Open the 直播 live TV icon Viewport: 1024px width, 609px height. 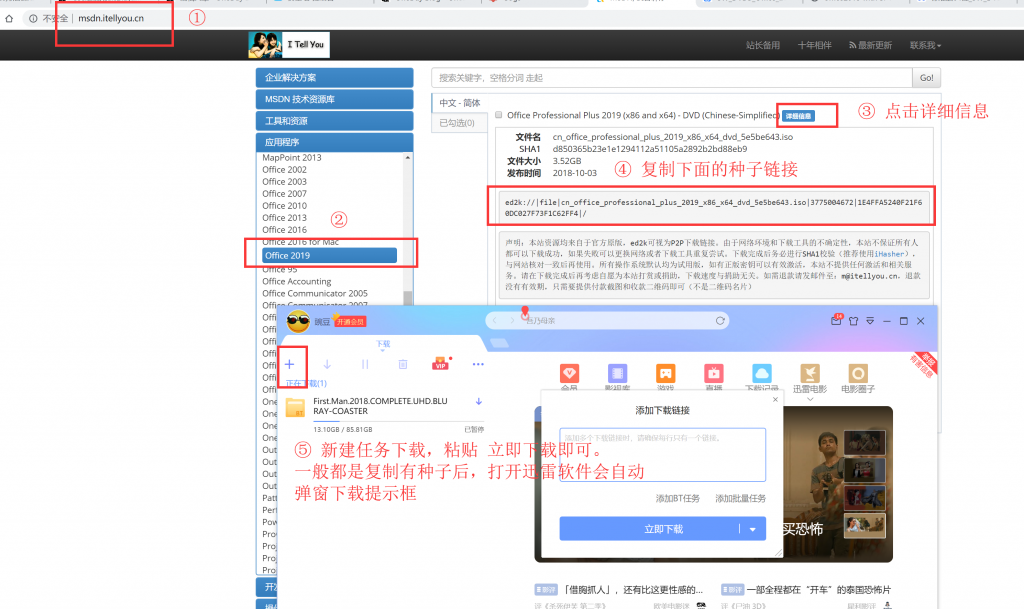[x=713, y=373]
